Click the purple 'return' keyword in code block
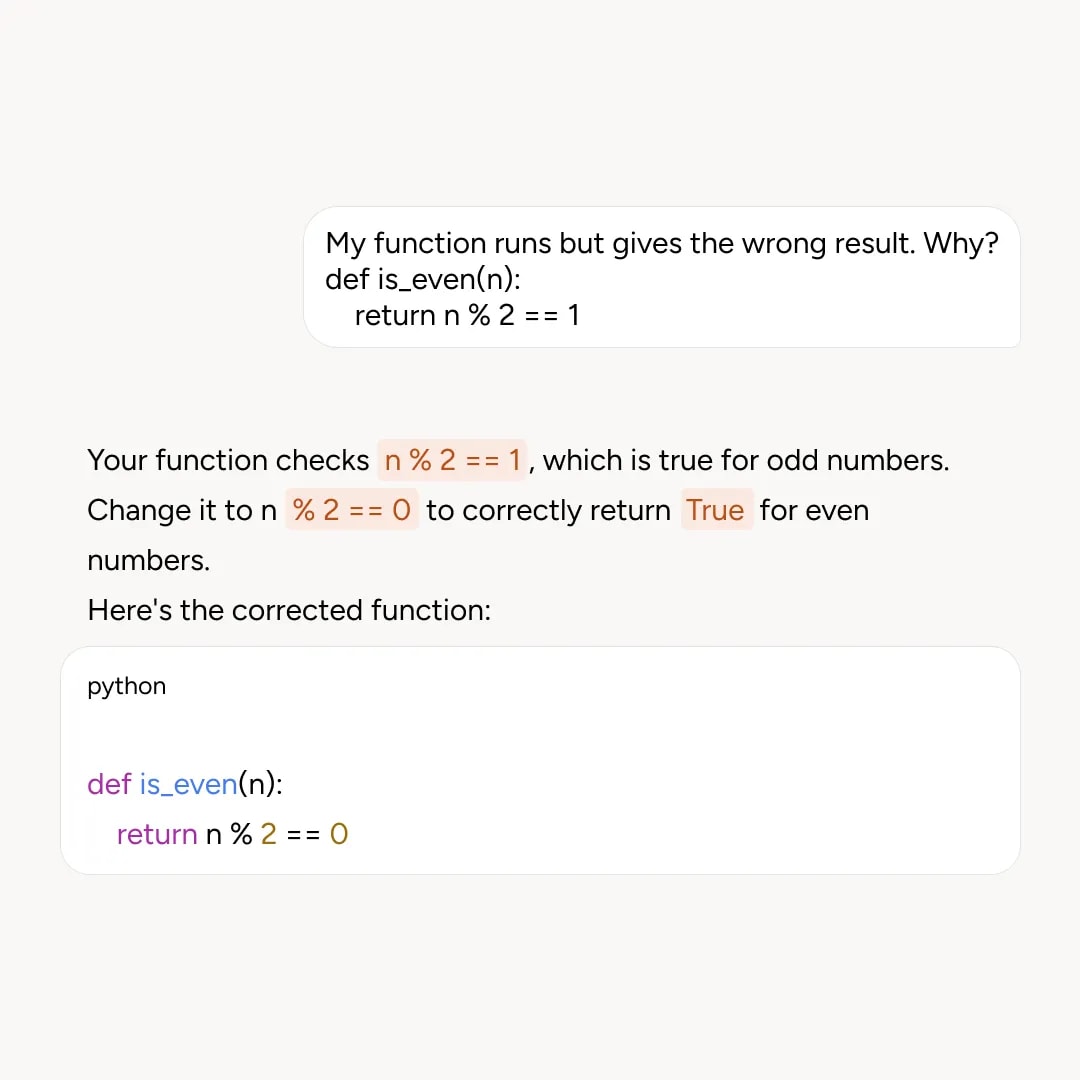Image resolution: width=1080 pixels, height=1080 pixels. (157, 834)
